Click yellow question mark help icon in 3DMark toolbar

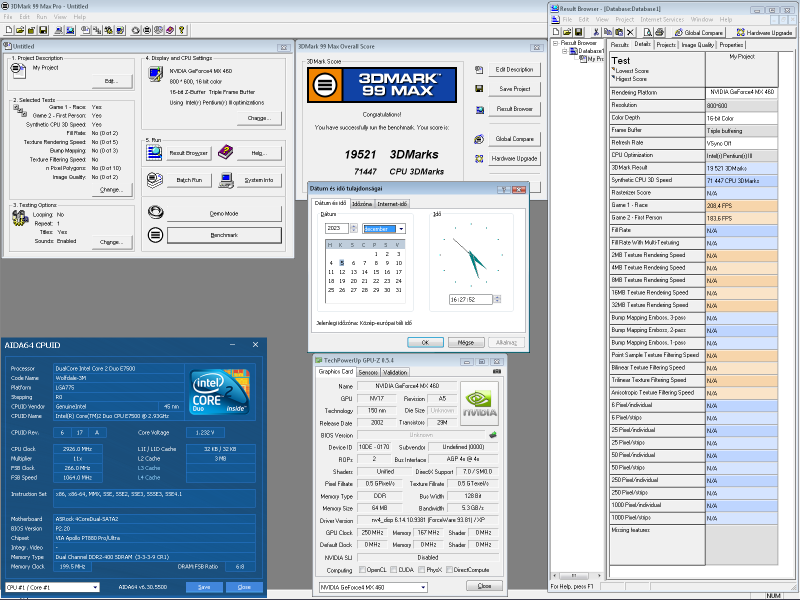coord(182,30)
